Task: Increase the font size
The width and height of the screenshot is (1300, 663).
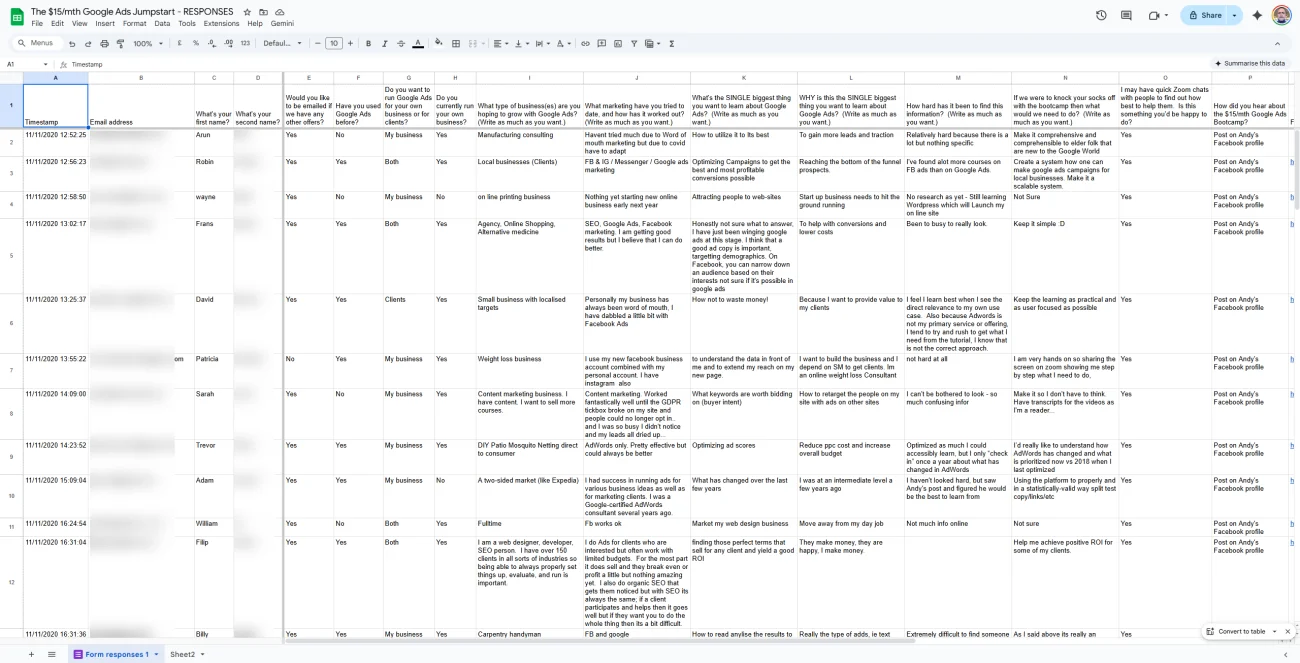Action: (x=349, y=44)
